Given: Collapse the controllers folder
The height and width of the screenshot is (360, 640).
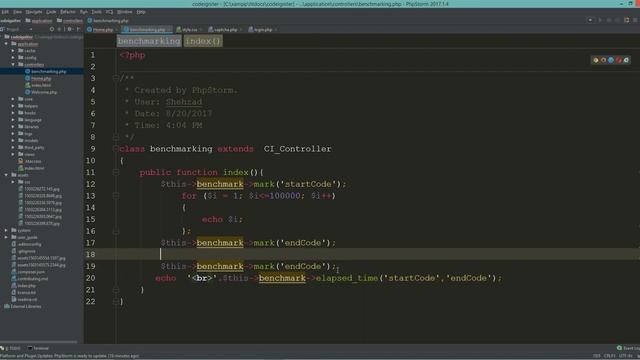Looking at the screenshot, I should pyautogui.click(x=13, y=64).
